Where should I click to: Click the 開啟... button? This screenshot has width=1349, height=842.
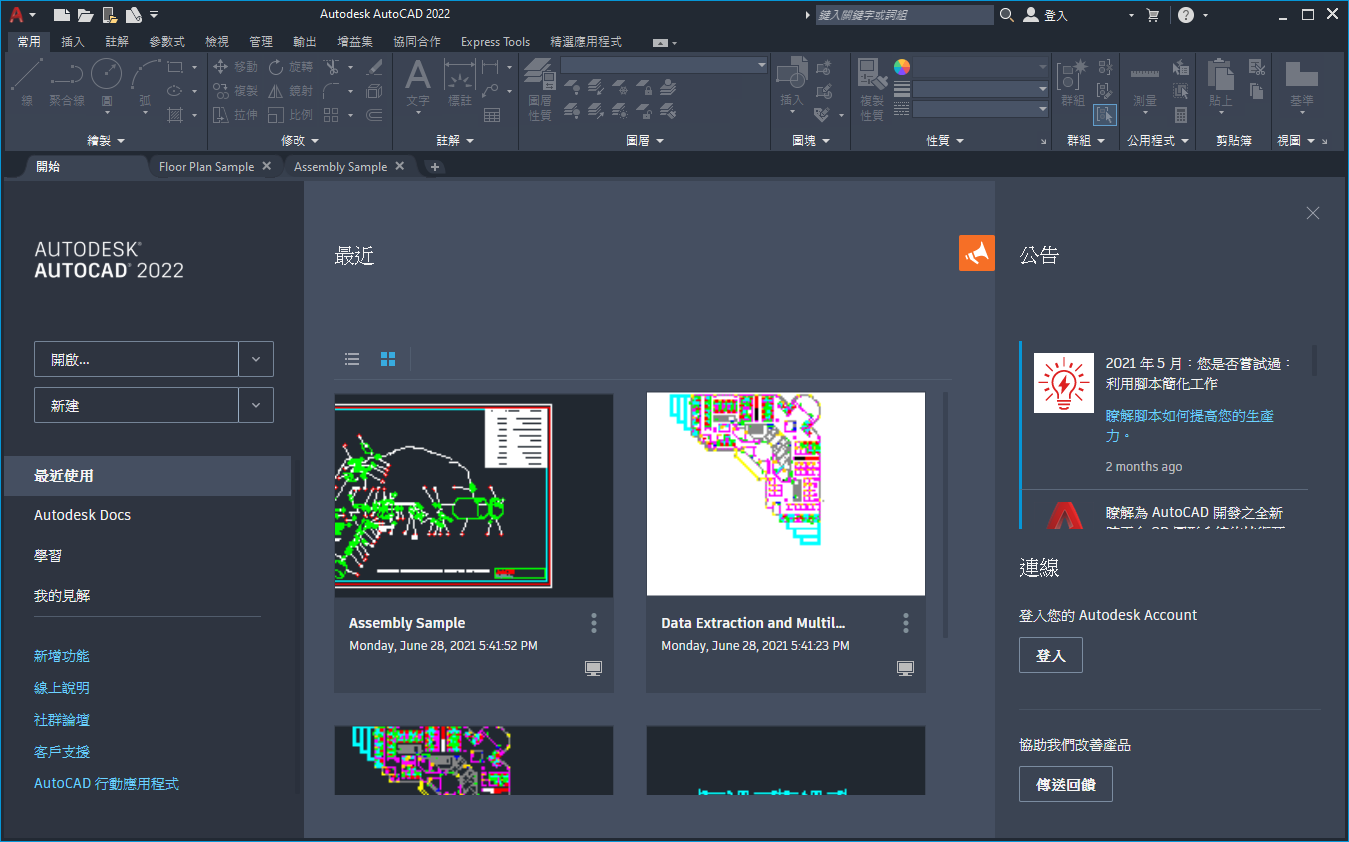[x=136, y=359]
